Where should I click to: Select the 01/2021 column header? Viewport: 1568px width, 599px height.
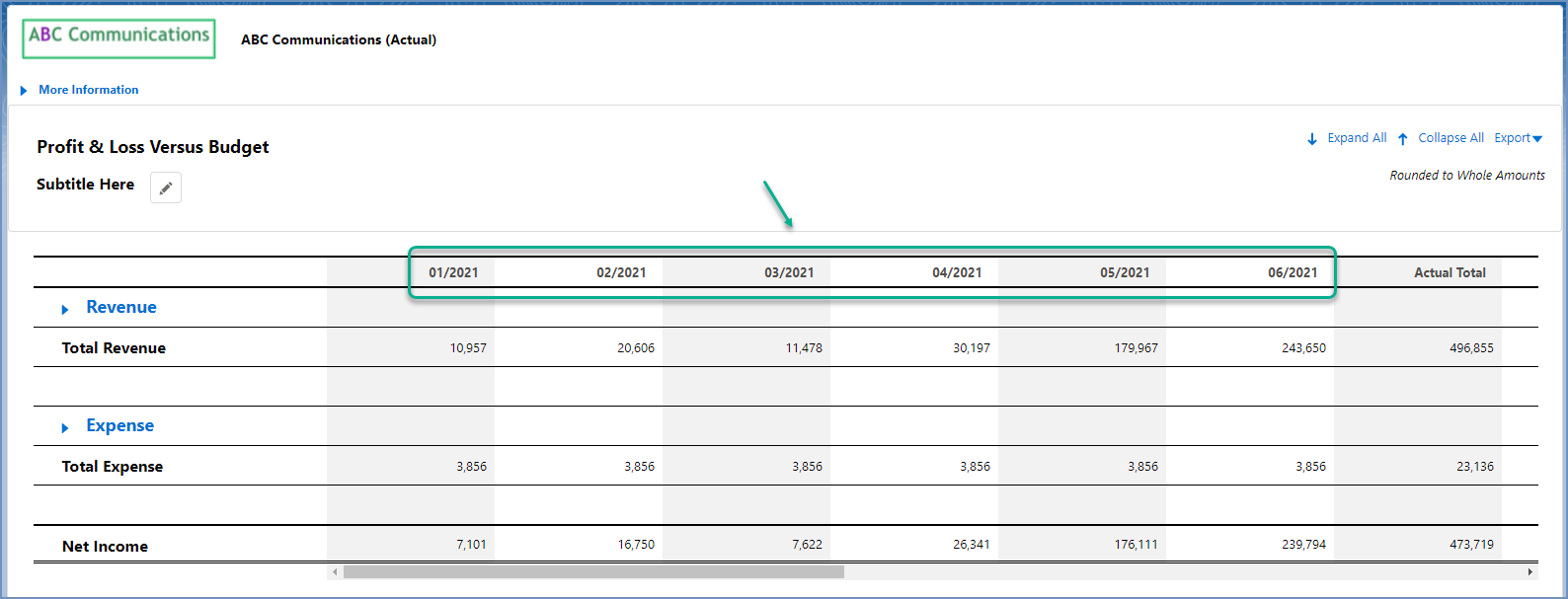[453, 273]
